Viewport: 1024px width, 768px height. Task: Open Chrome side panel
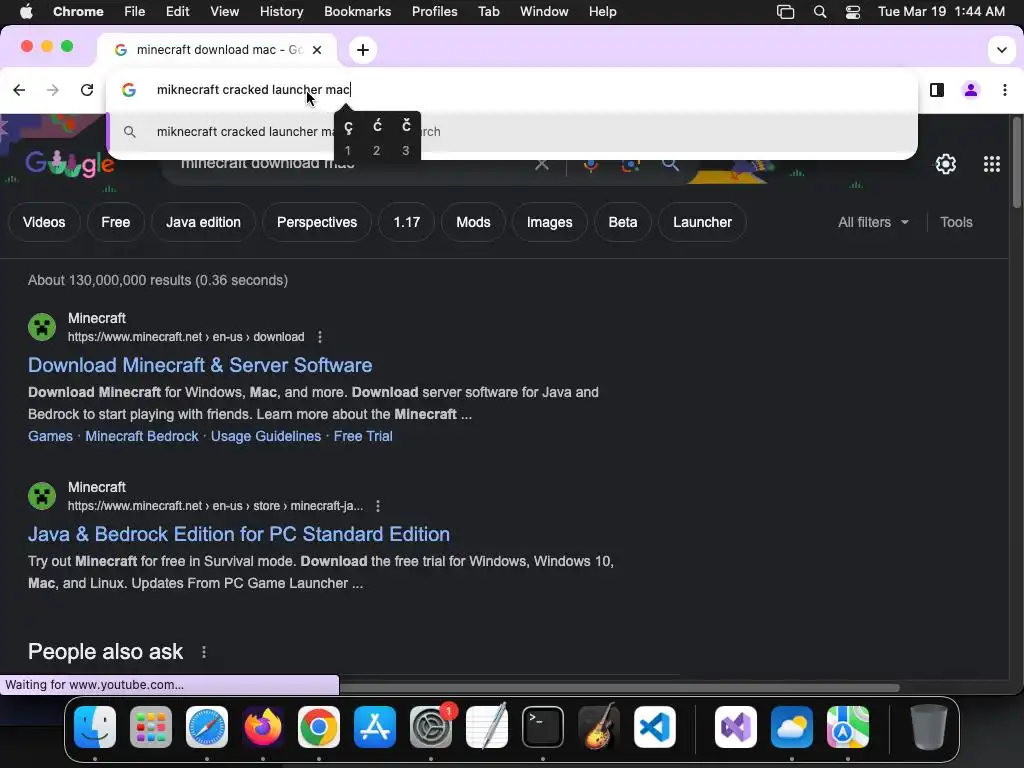936,90
